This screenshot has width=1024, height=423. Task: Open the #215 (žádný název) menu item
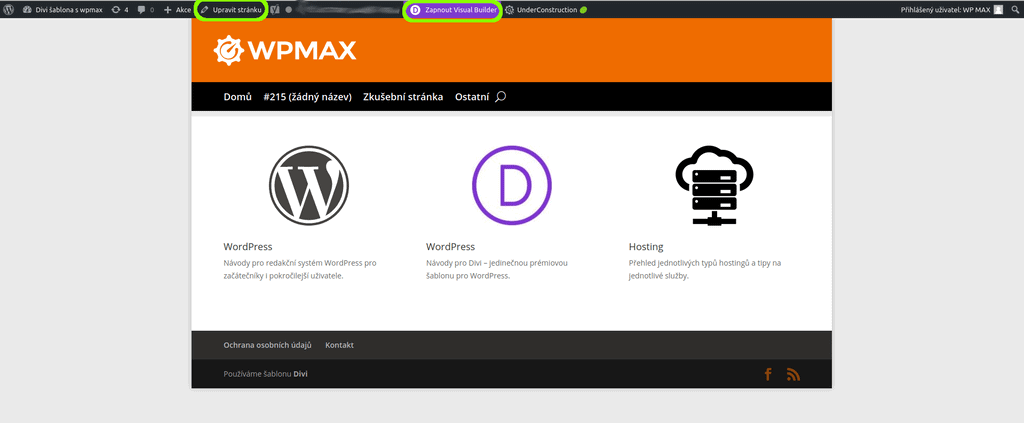(308, 97)
